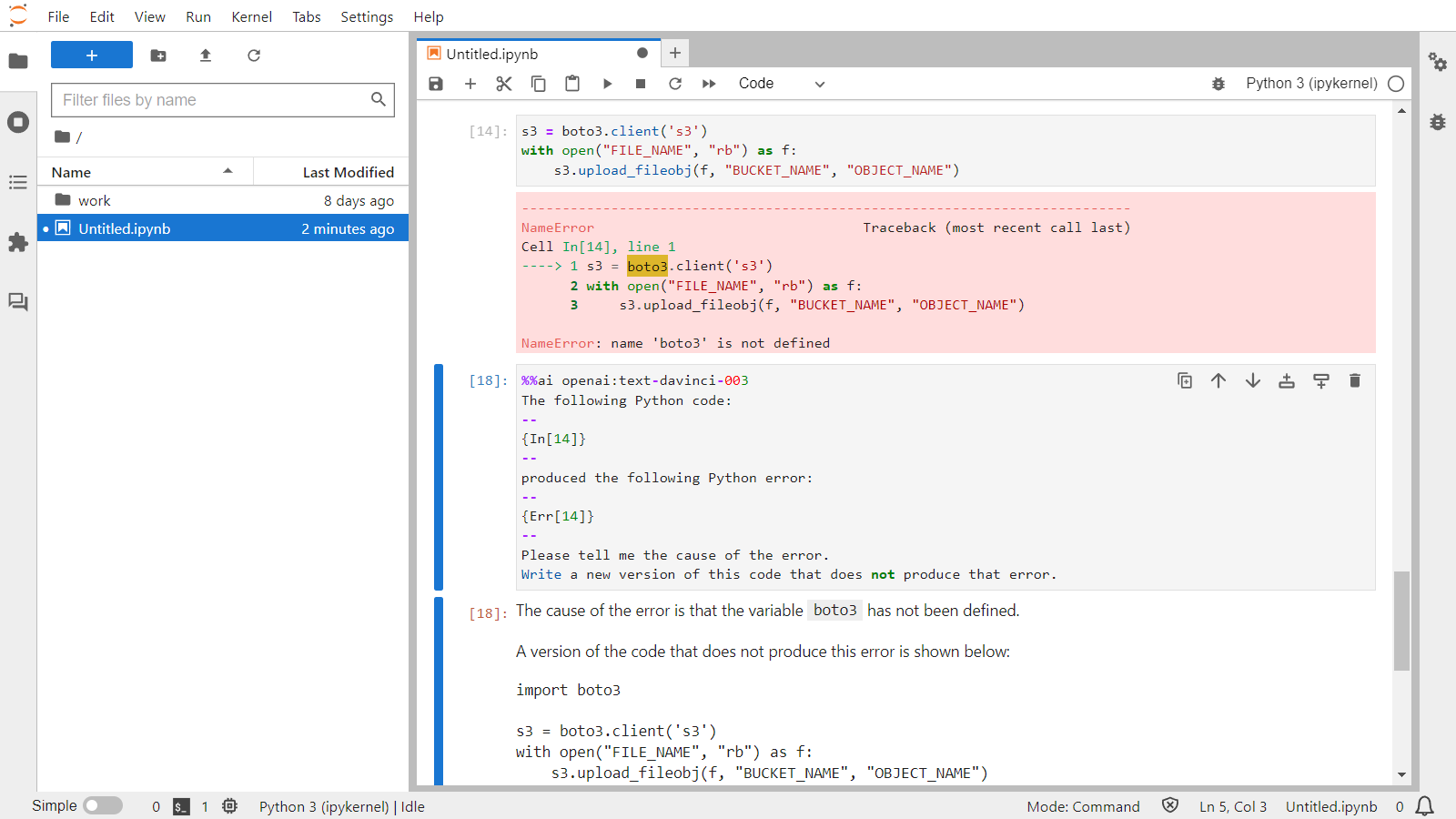
Task: Save the notebook using the save icon
Action: (435, 83)
